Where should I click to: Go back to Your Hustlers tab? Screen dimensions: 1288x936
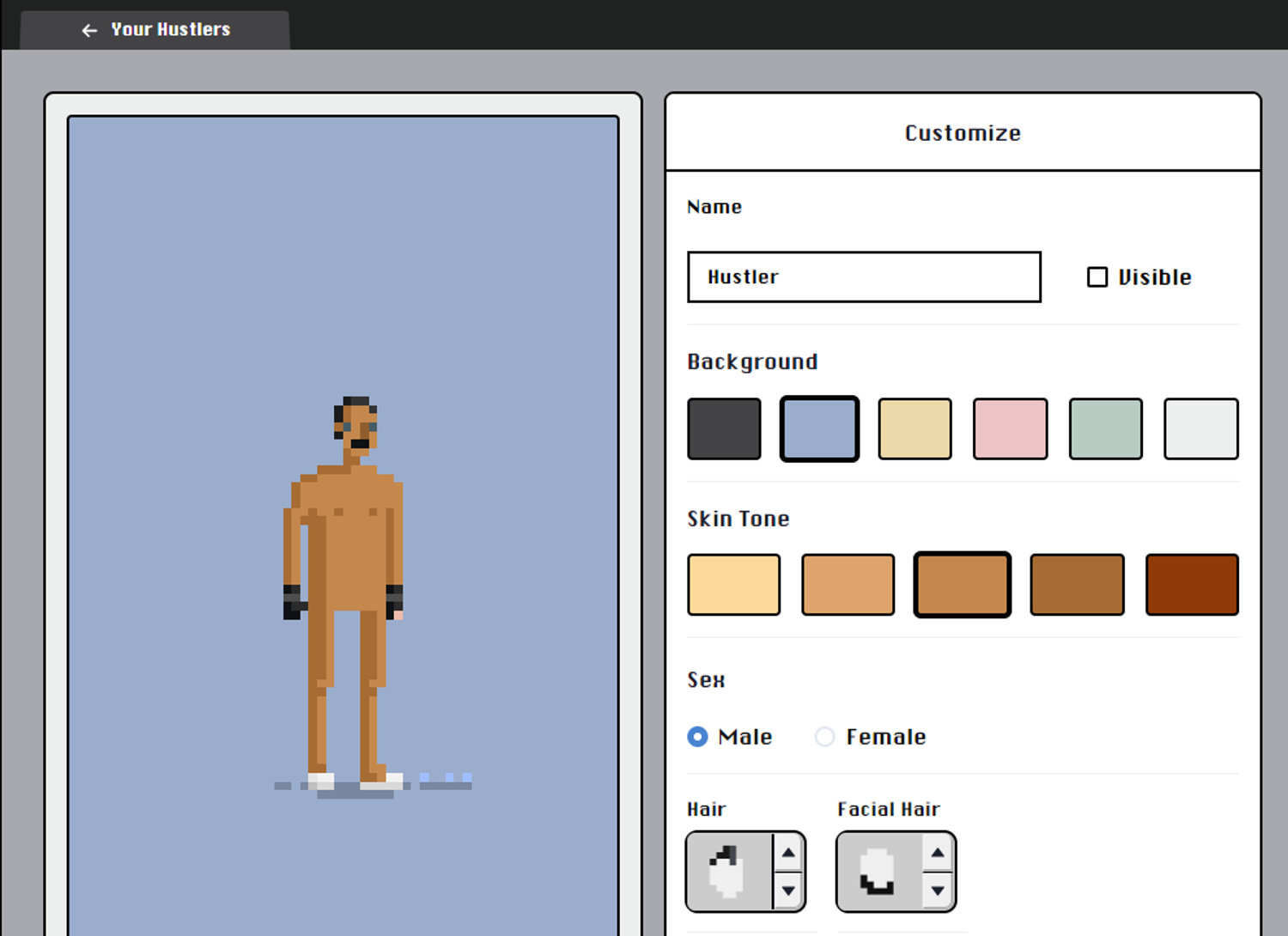coord(170,30)
